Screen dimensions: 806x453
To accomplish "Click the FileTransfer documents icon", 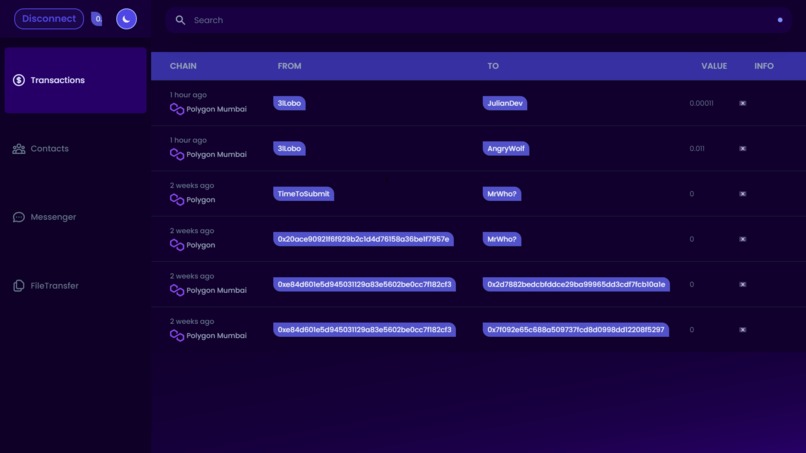I will (19, 285).
